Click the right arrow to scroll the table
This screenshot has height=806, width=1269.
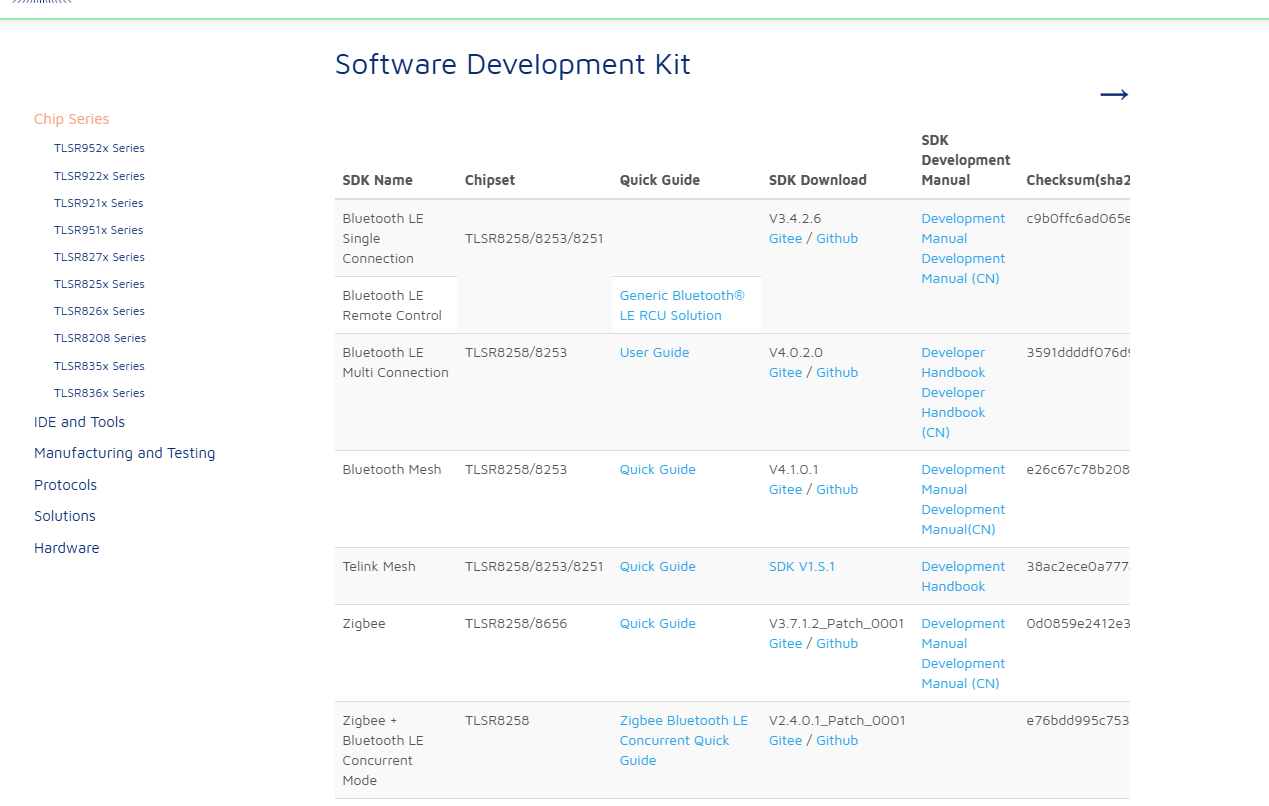(1114, 94)
